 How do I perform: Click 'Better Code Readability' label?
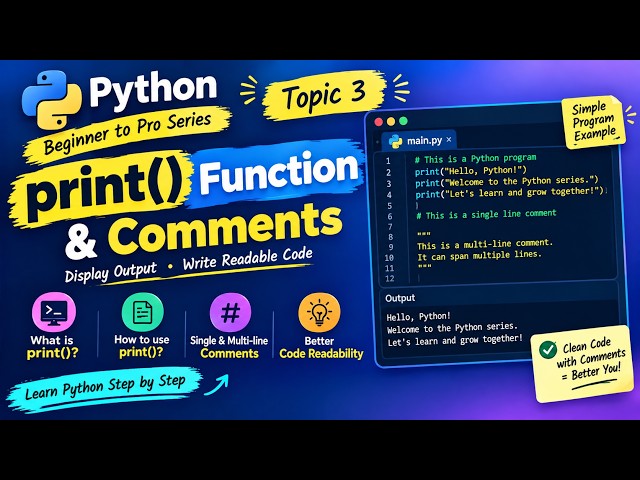coord(321,347)
